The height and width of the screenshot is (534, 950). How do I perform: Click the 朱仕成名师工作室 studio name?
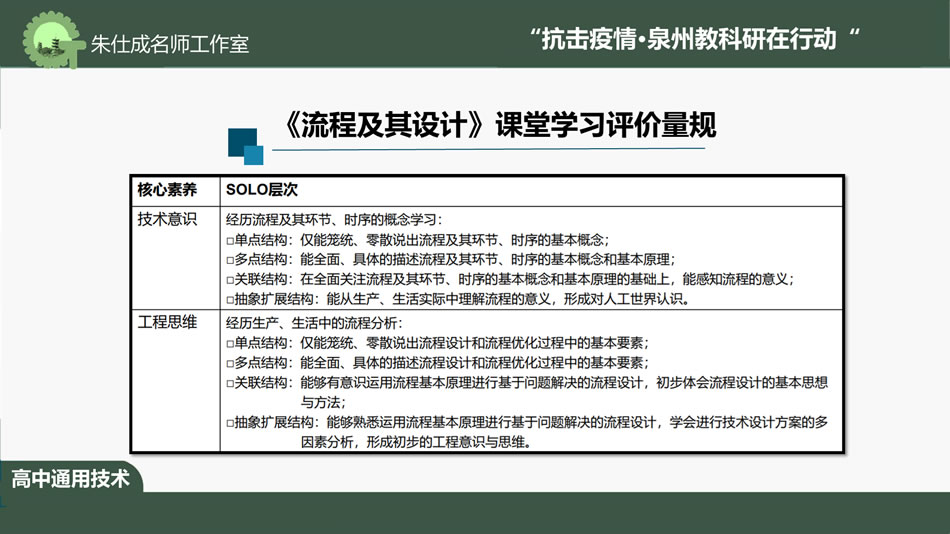[x=169, y=44]
